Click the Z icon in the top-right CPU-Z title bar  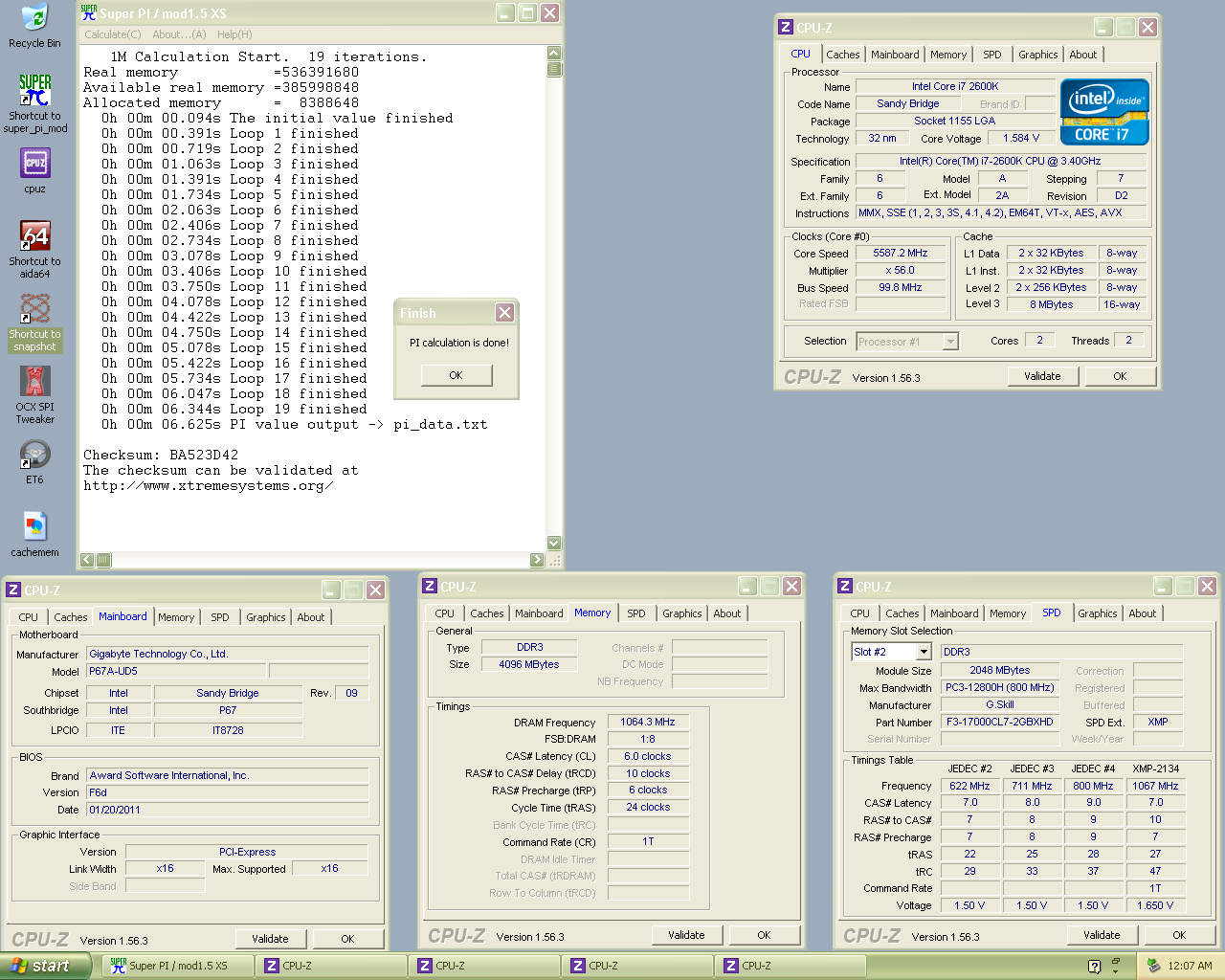(786, 28)
